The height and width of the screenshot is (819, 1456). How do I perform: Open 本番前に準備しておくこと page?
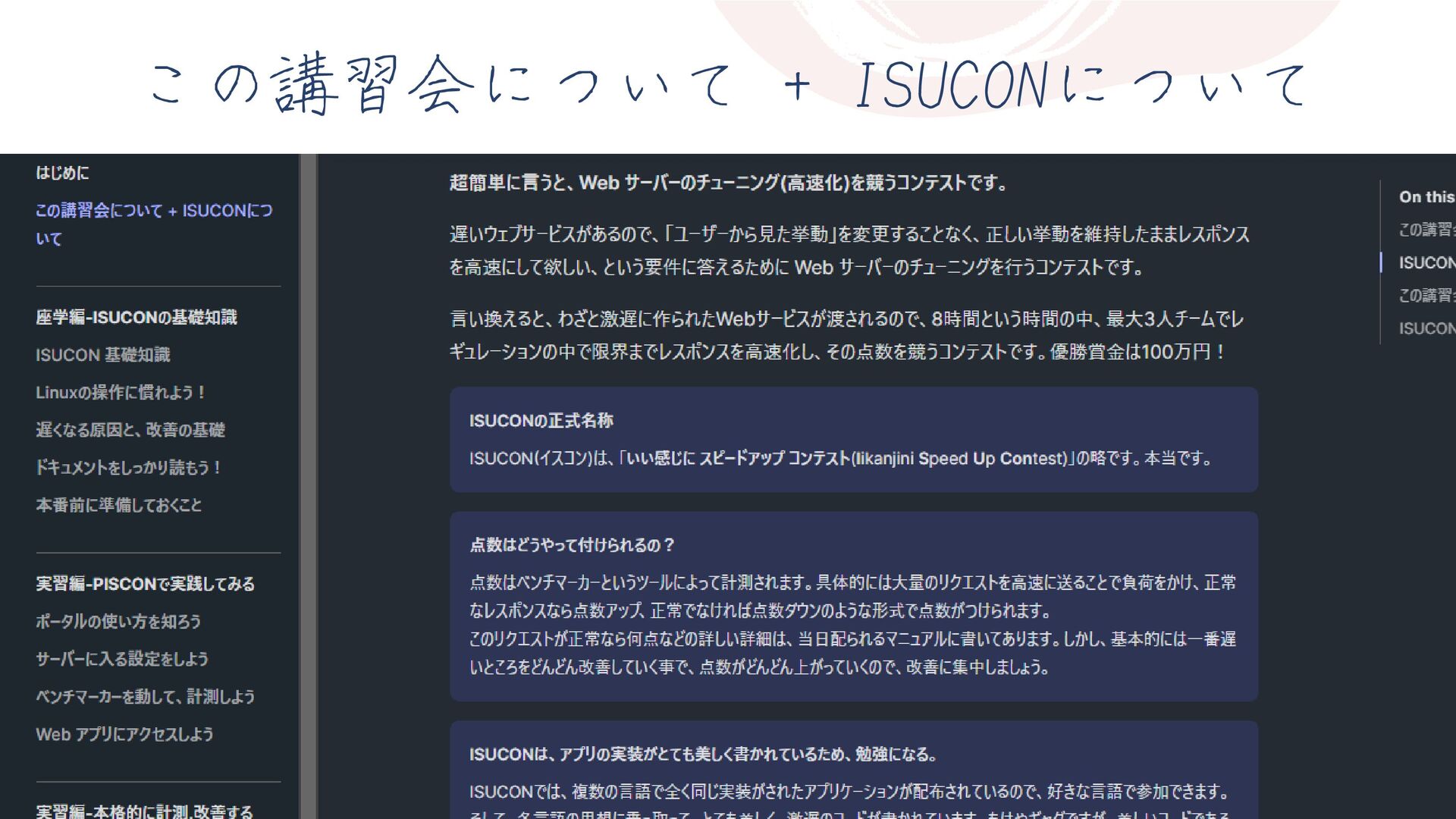click(x=119, y=505)
